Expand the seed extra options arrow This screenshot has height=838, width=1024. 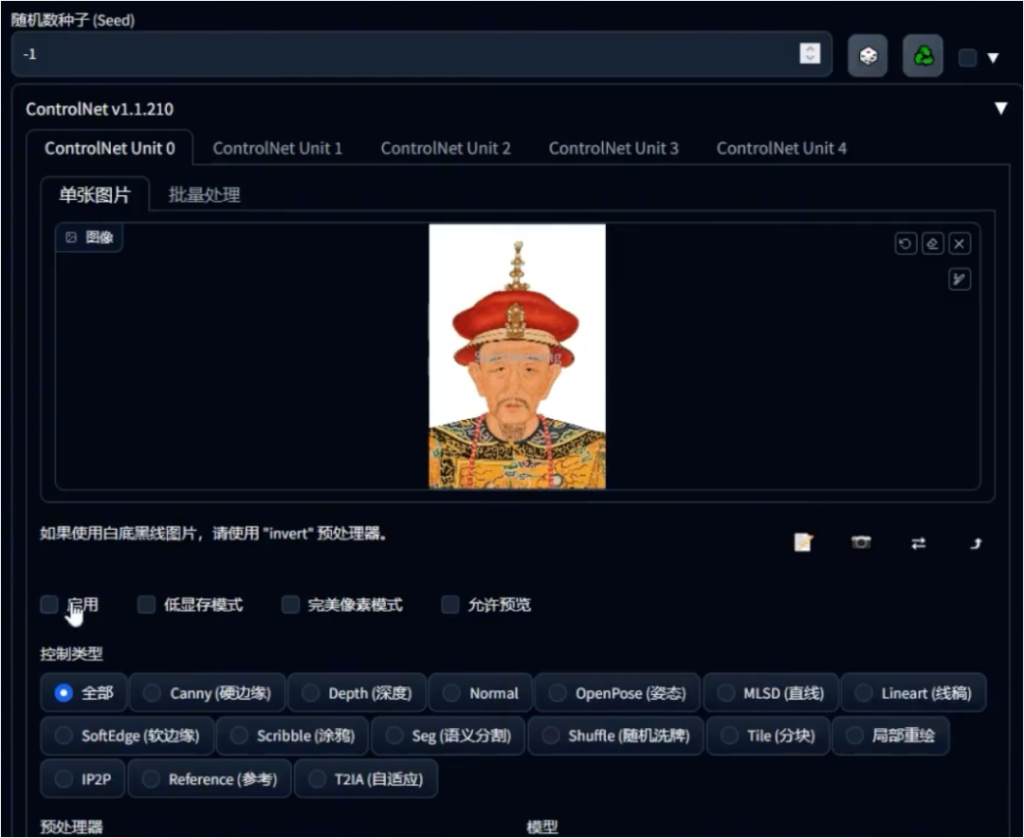tap(993, 58)
